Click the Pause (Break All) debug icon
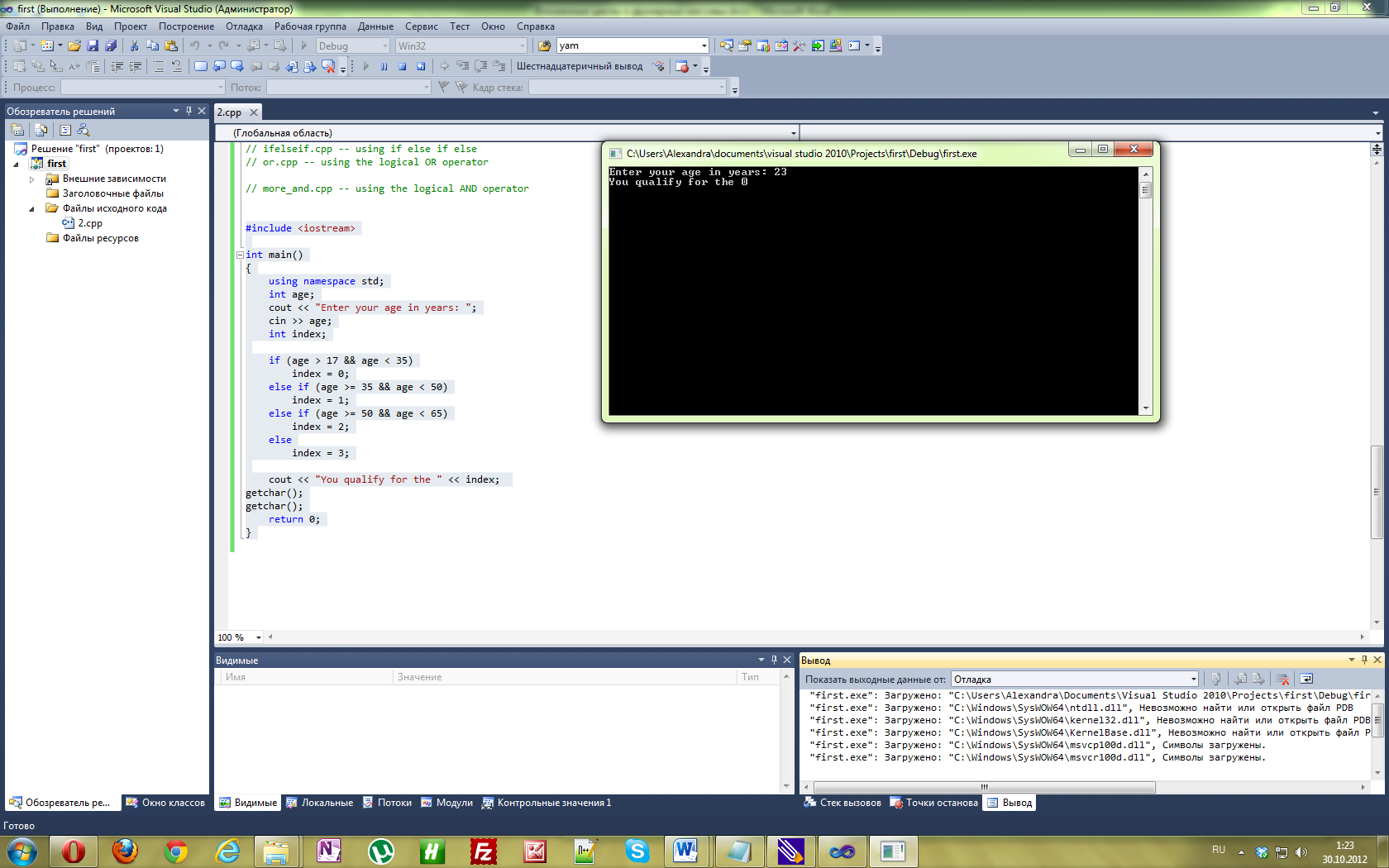The height and width of the screenshot is (868, 1389). pyautogui.click(x=384, y=66)
